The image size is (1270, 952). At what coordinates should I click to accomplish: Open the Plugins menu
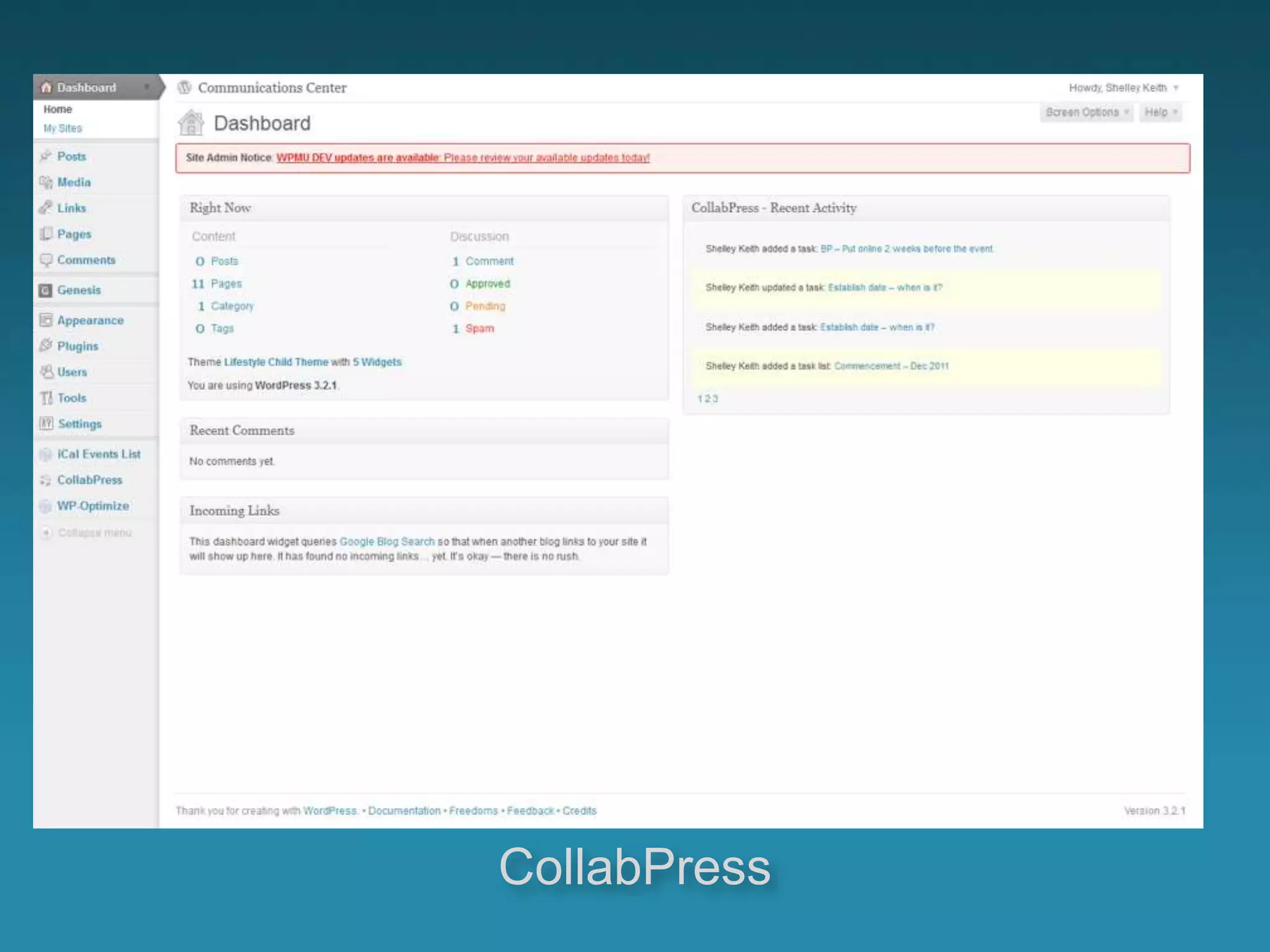[78, 346]
